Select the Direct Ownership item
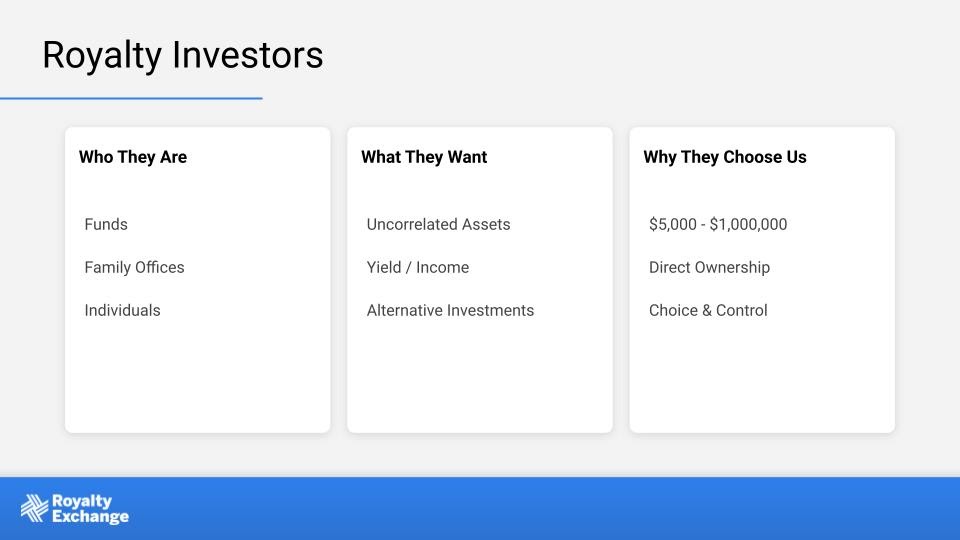 tap(709, 268)
